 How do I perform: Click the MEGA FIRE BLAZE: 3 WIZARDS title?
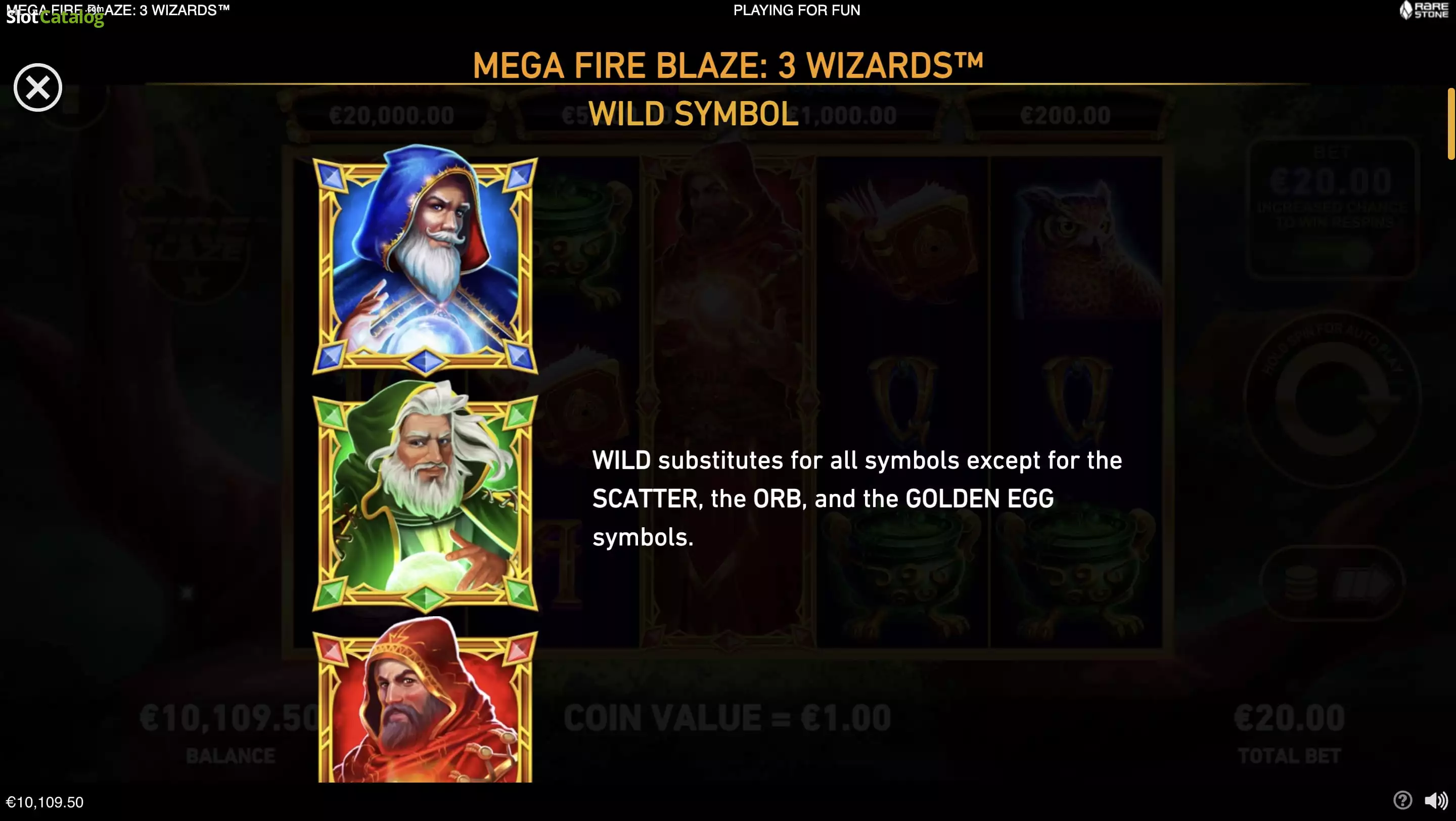(728, 66)
